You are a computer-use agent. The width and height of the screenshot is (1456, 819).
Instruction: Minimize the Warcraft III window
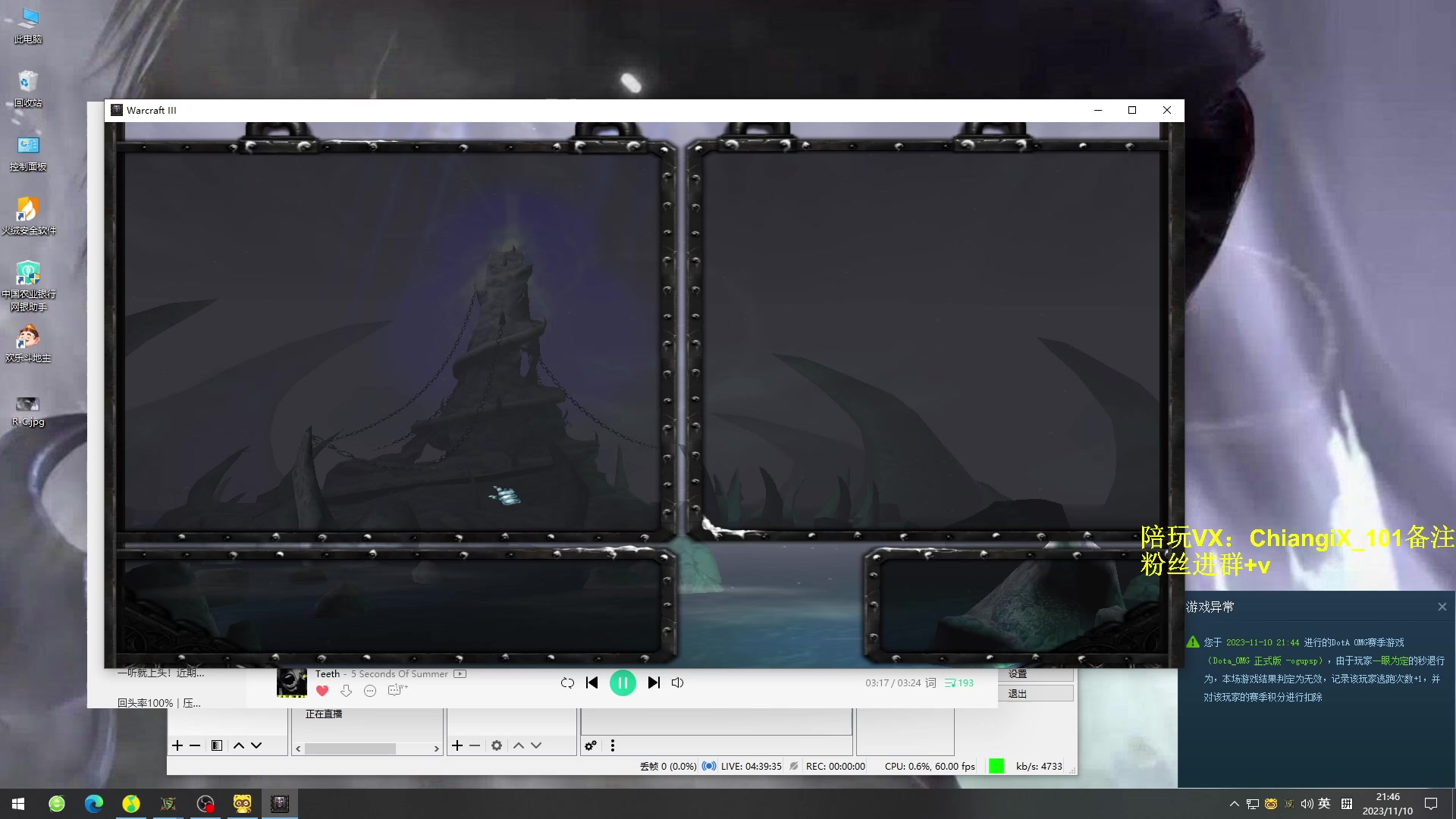coord(1098,110)
